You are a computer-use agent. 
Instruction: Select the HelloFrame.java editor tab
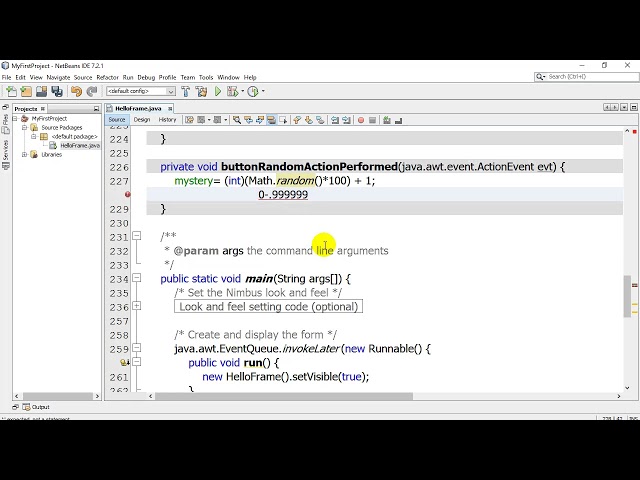tap(138, 108)
